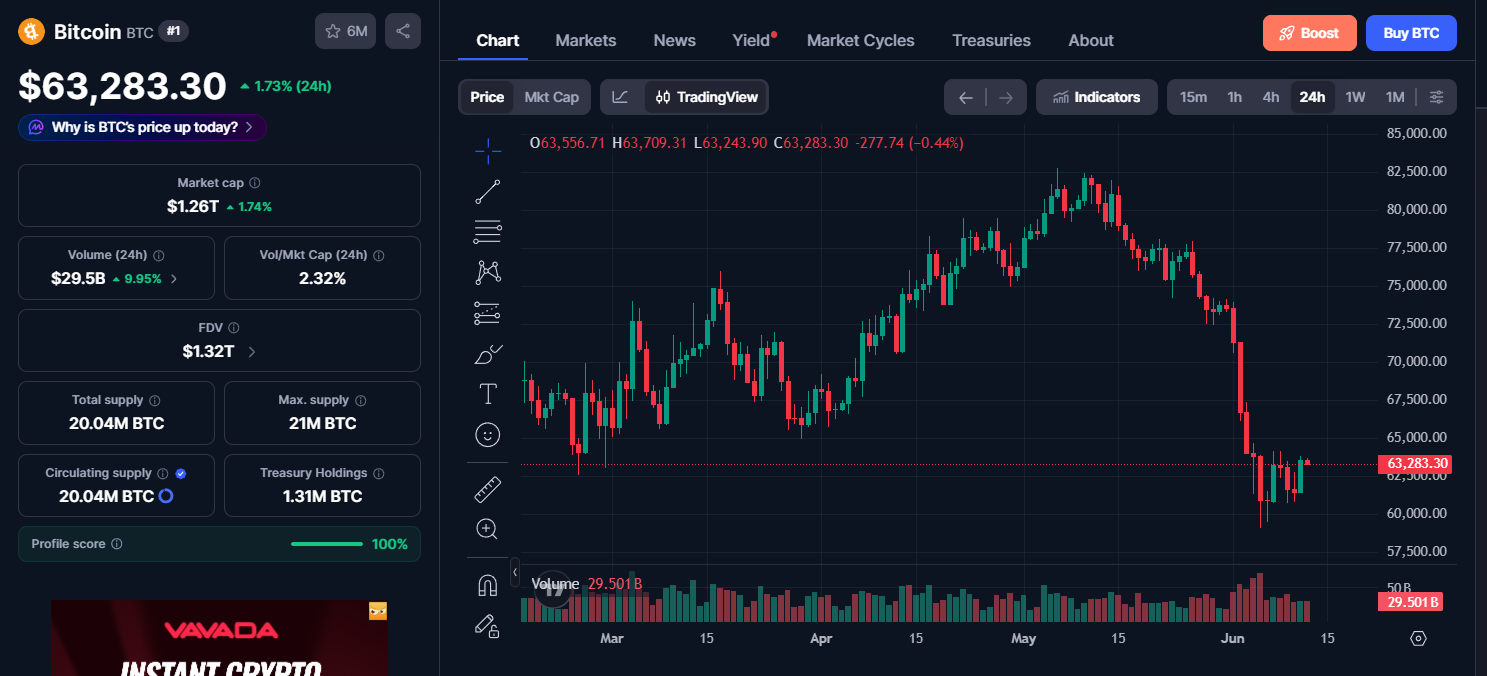
Task: Set chart interval to 4h
Action: (1271, 97)
